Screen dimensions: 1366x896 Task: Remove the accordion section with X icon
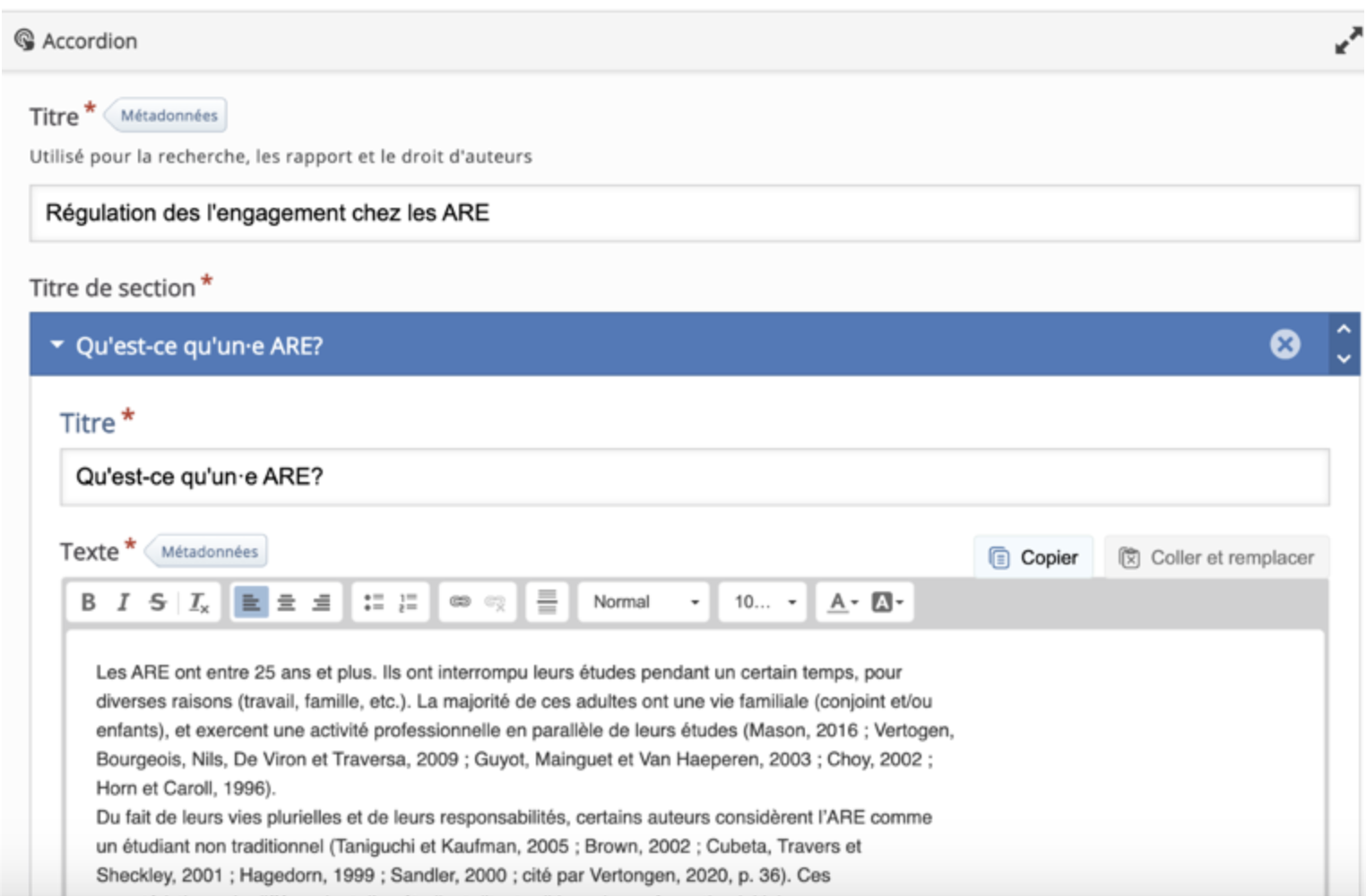[1284, 344]
